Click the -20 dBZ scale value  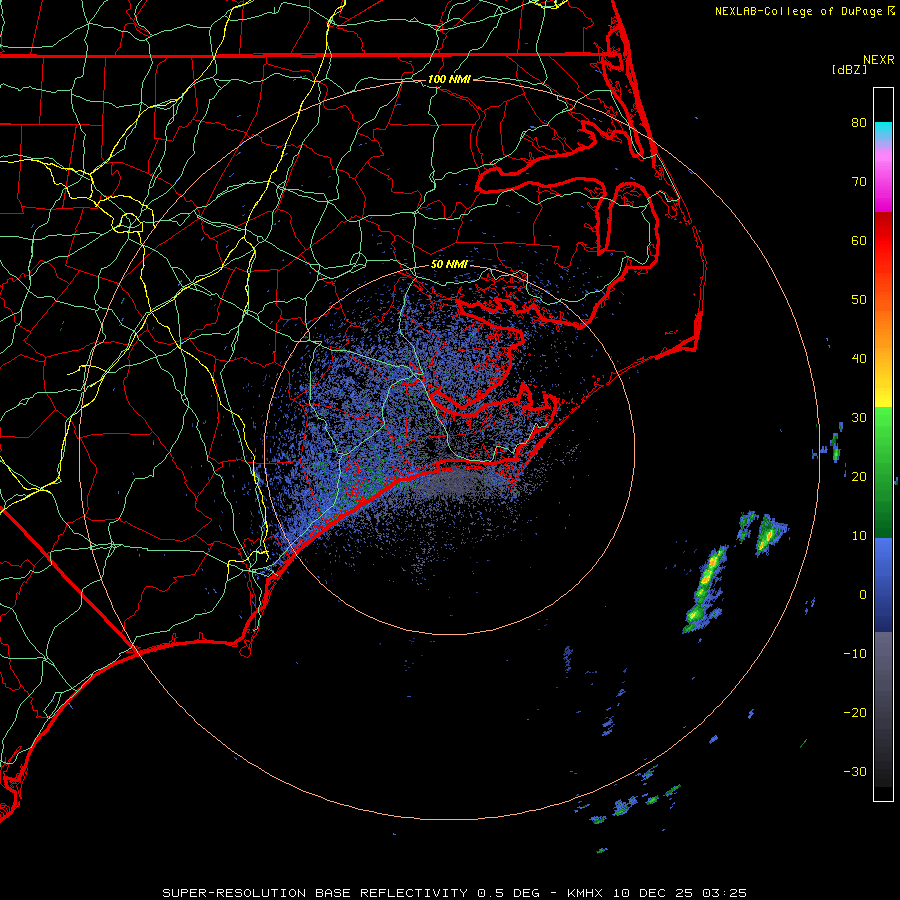[x=855, y=712]
